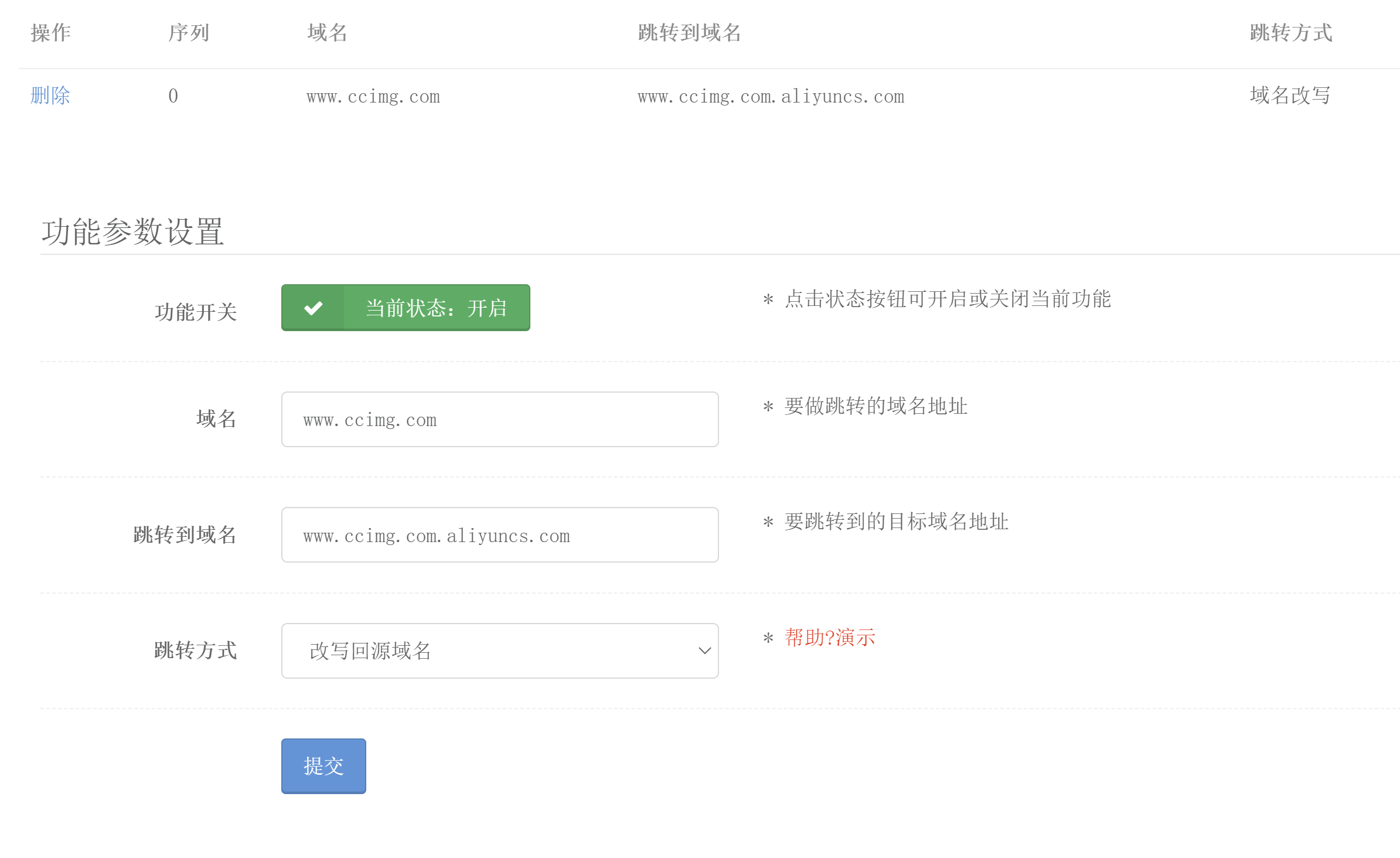
Task: Click the 跳转方式 form label
Action: pyautogui.click(x=196, y=651)
